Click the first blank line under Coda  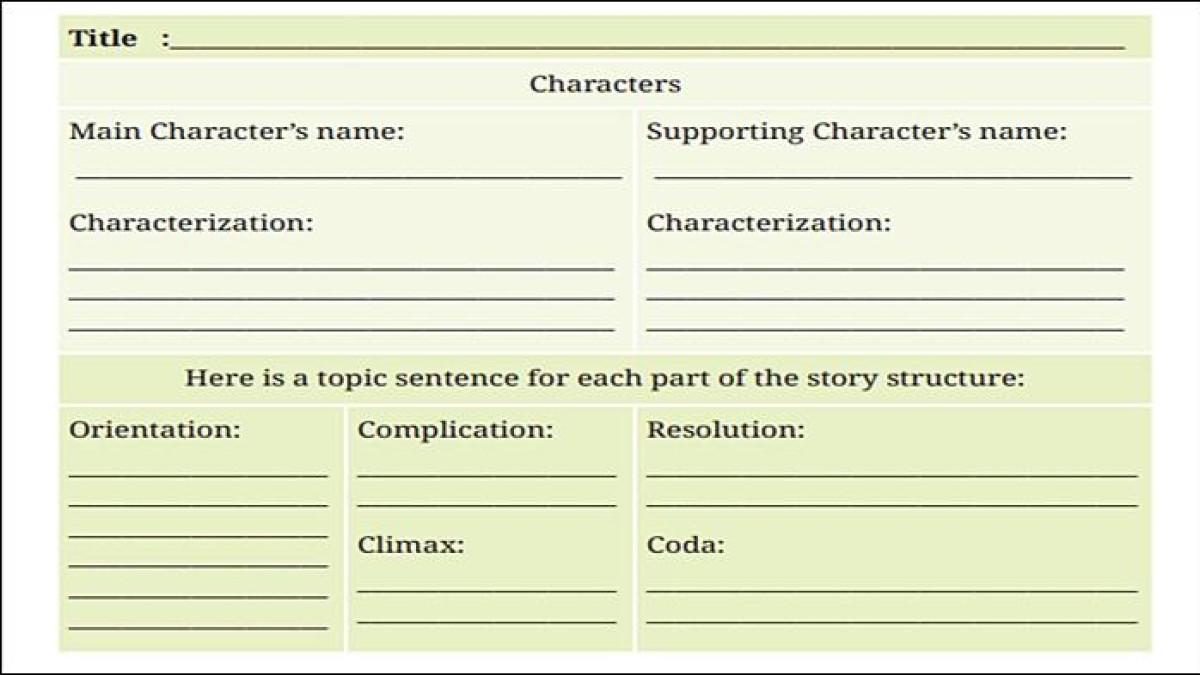pyautogui.click(x=892, y=589)
